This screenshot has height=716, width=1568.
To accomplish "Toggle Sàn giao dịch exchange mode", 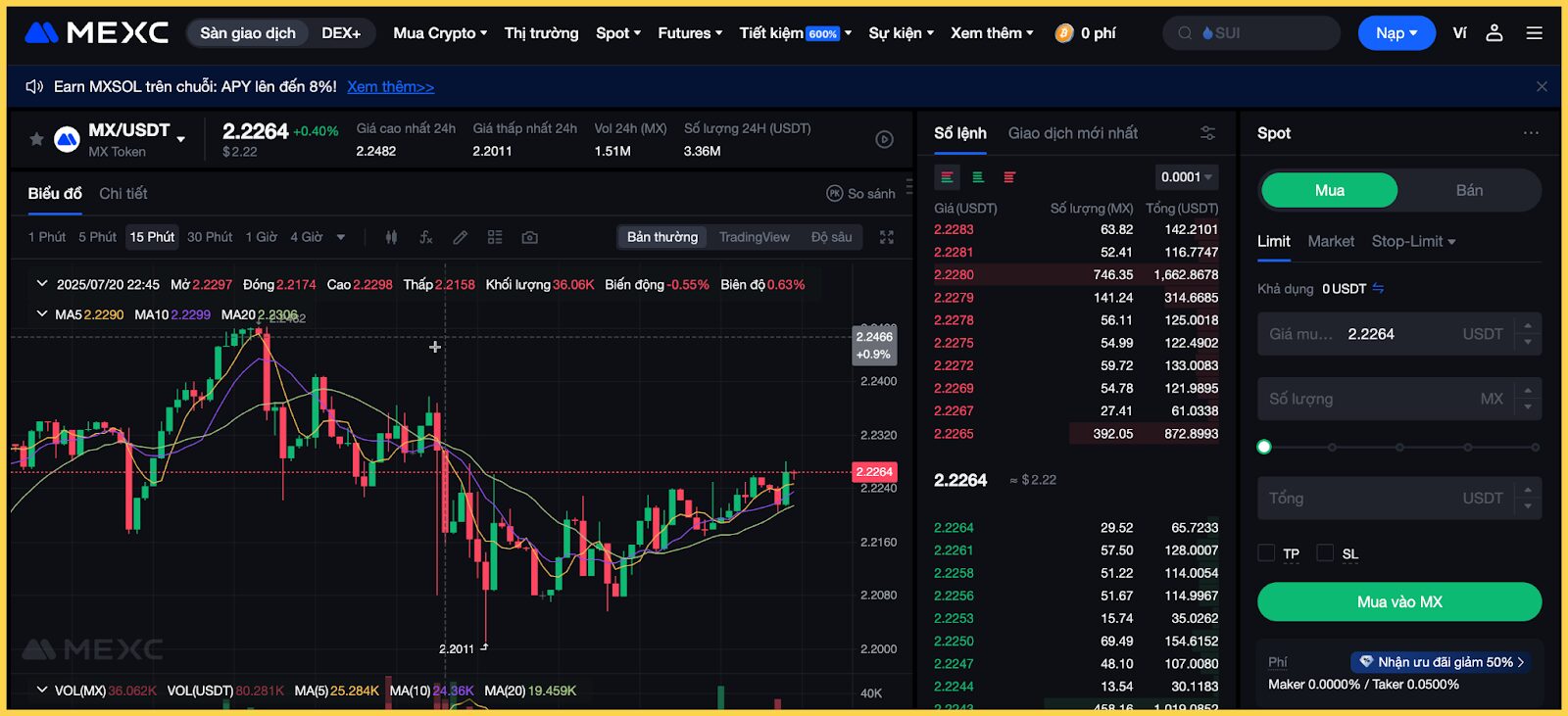I will tap(248, 33).
